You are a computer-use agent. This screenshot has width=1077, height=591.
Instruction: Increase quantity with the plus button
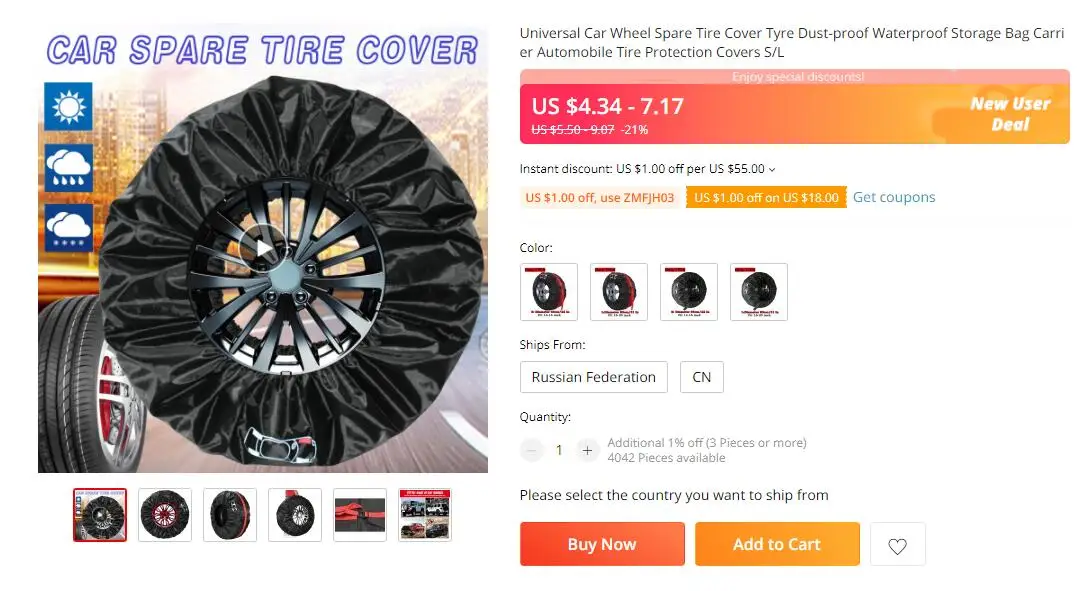click(x=587, y=450)
